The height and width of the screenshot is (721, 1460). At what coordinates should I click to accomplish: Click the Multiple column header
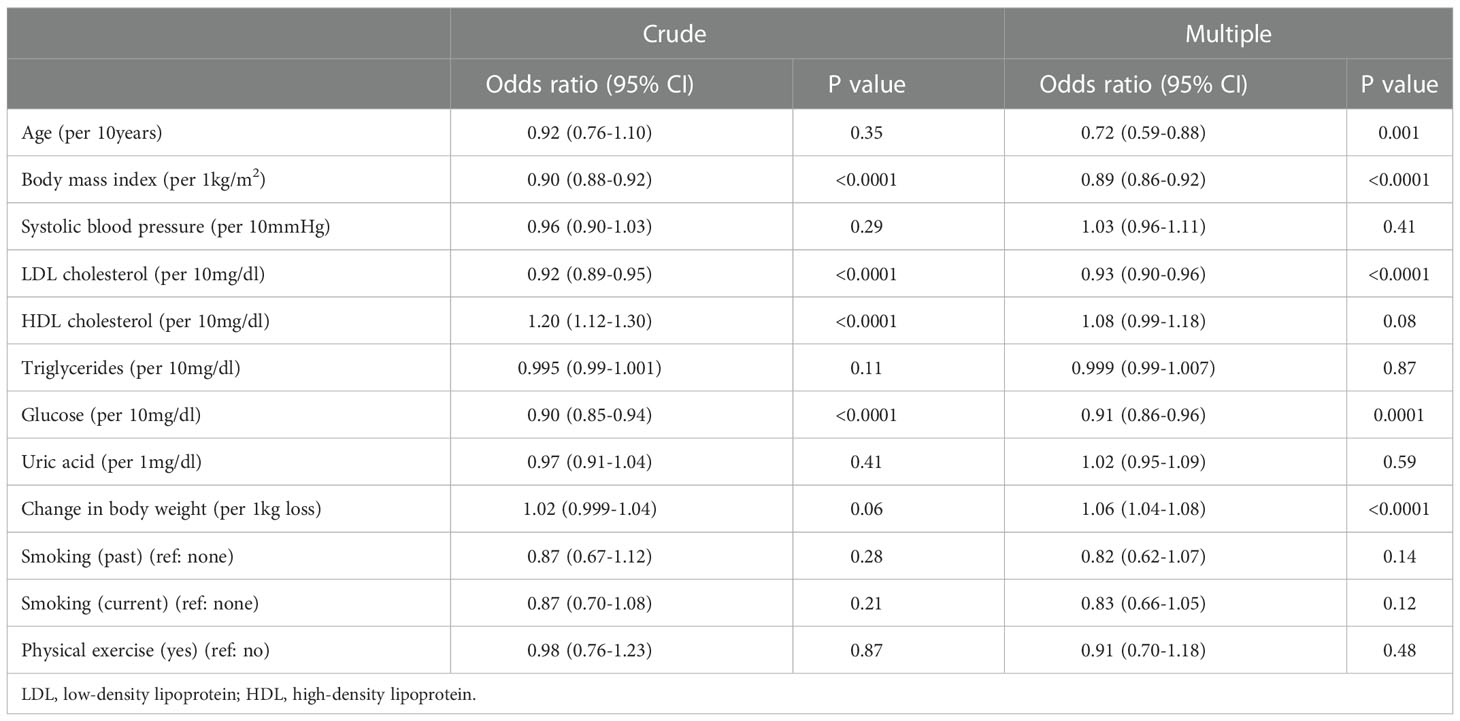pos(1228,34)
